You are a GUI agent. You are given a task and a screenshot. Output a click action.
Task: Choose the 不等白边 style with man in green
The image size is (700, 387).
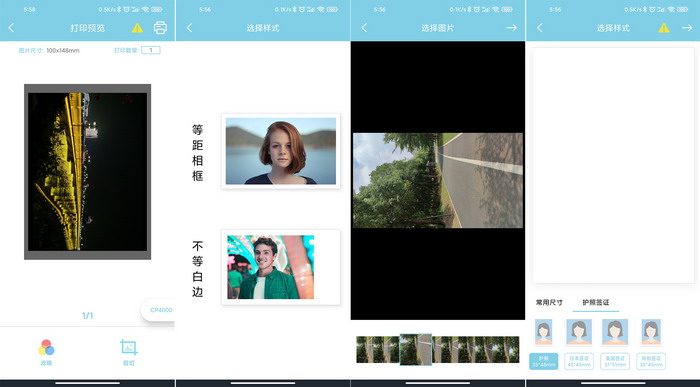coord(281,267)
